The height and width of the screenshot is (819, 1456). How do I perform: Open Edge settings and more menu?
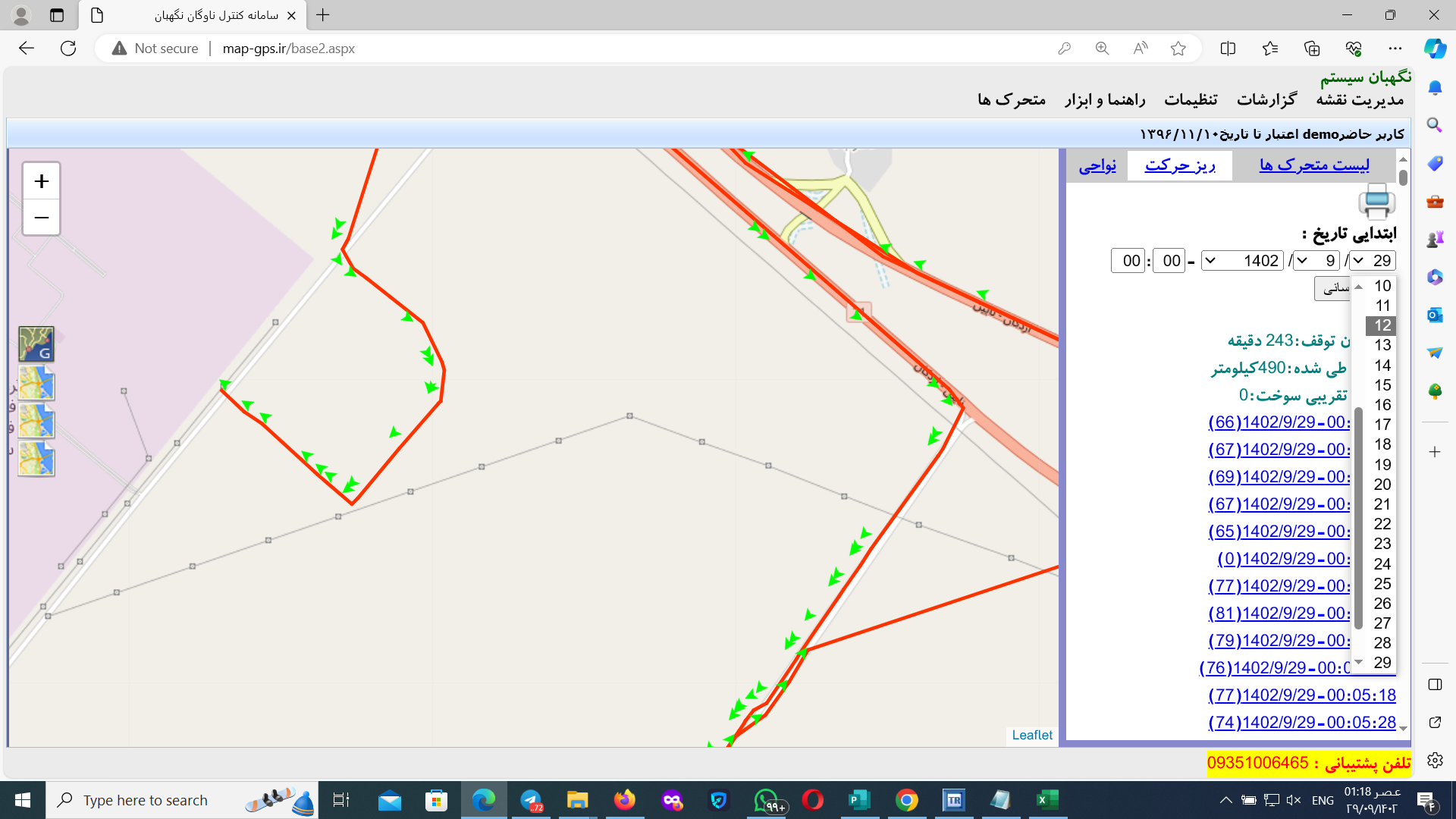click(x=1395, y=49)
